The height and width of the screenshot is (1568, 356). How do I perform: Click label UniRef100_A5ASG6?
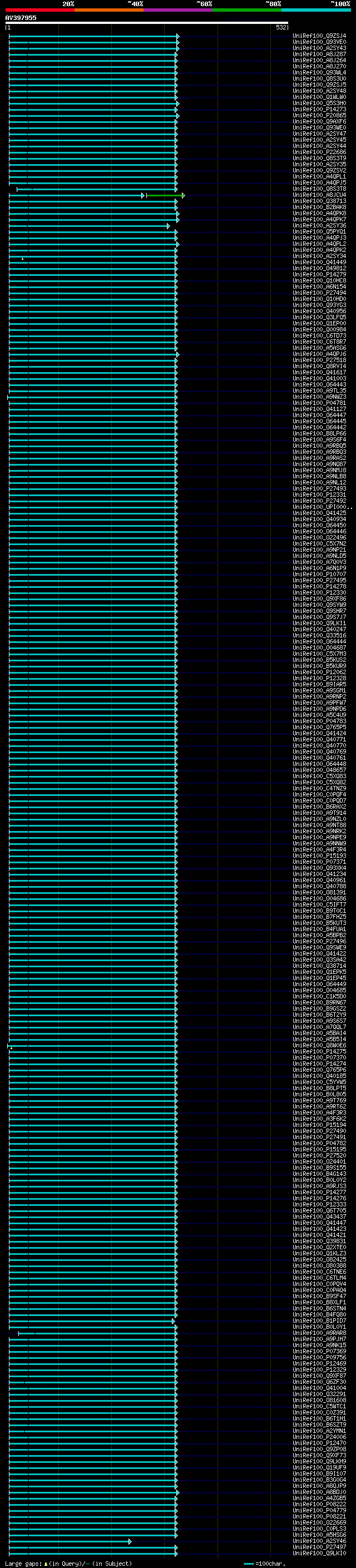point(319,348)
